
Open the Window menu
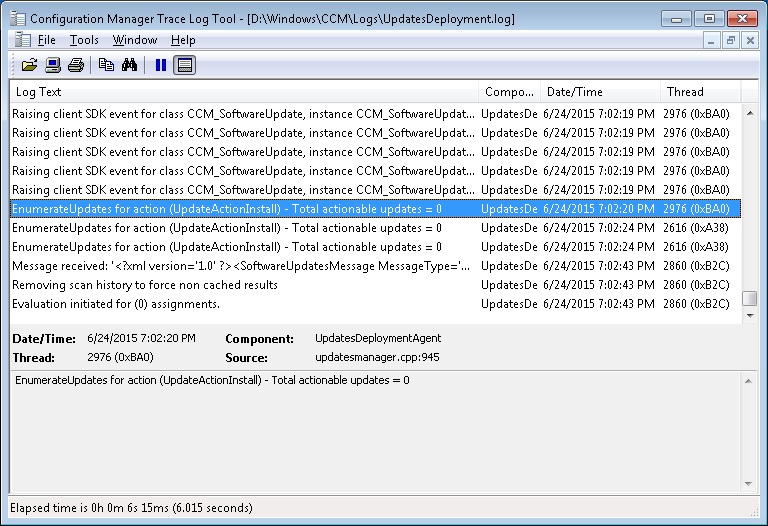(x=134, y=40)
